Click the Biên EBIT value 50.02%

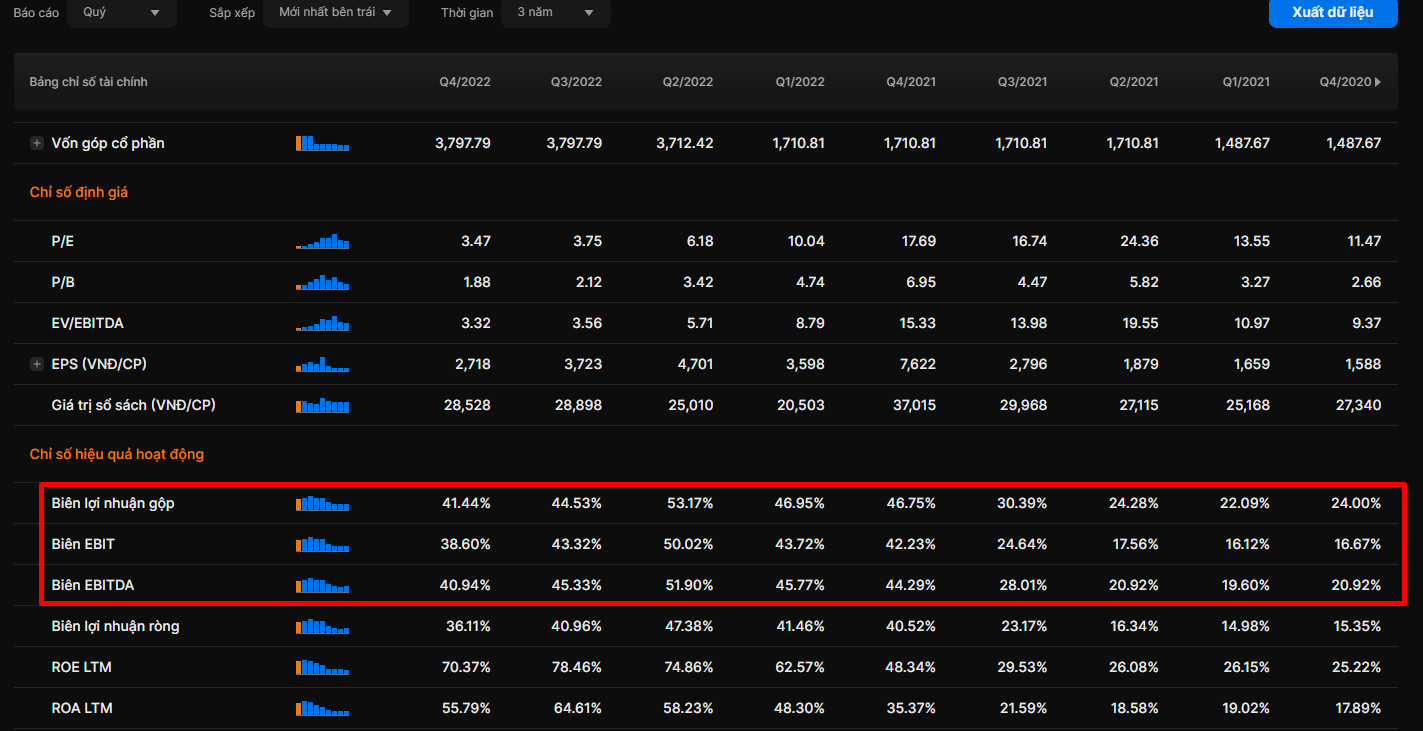click(x=690, y=544)
